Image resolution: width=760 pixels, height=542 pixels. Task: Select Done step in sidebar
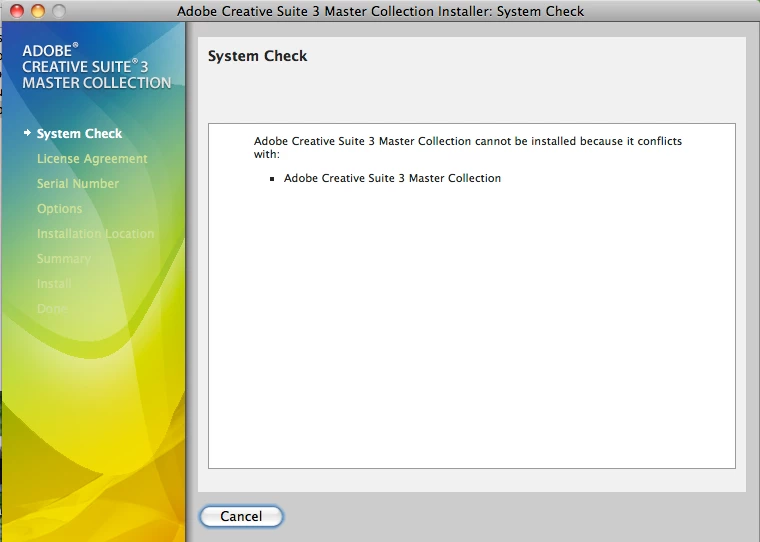(52, 309)
